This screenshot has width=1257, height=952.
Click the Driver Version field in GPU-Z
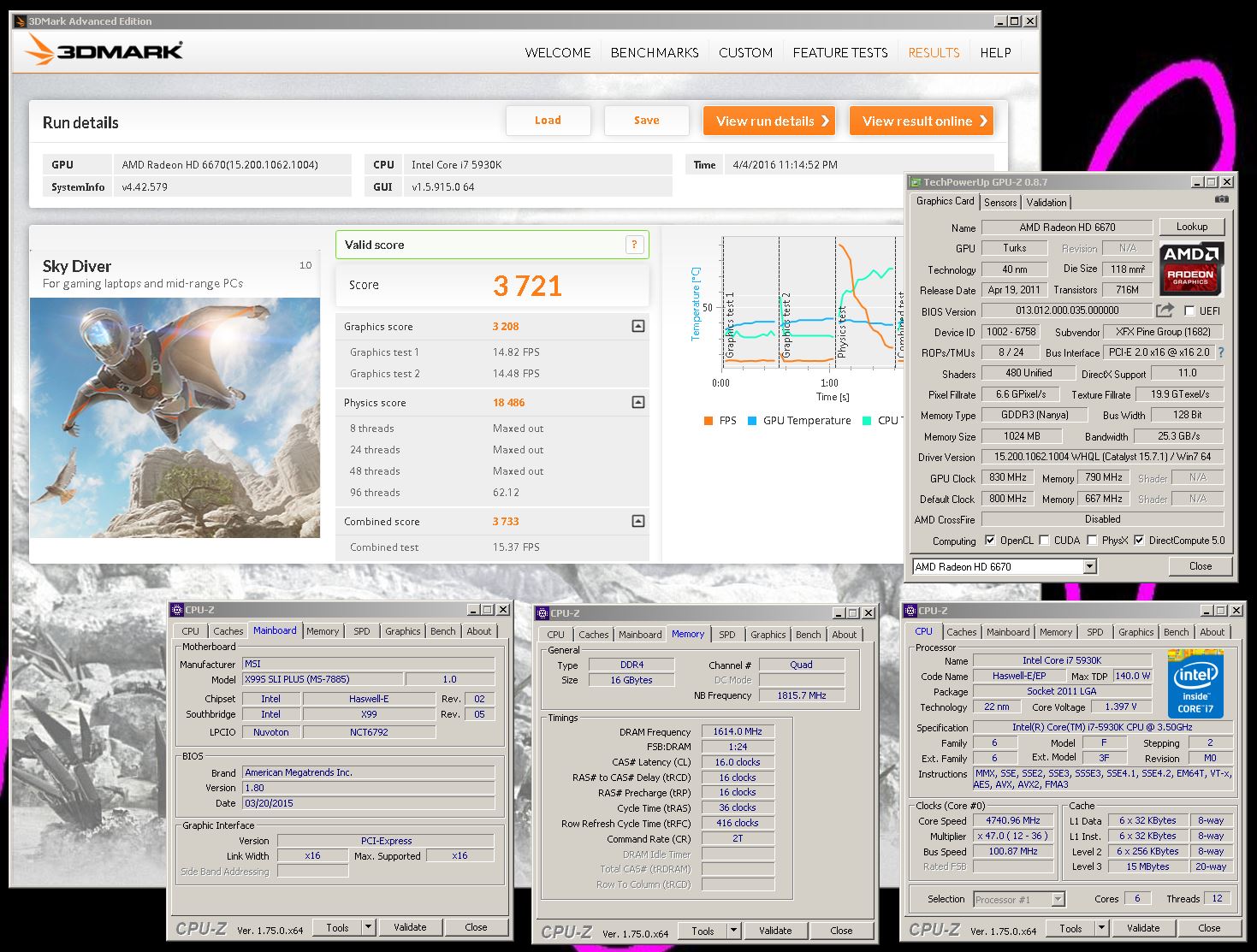click(x=1102, y=457)
